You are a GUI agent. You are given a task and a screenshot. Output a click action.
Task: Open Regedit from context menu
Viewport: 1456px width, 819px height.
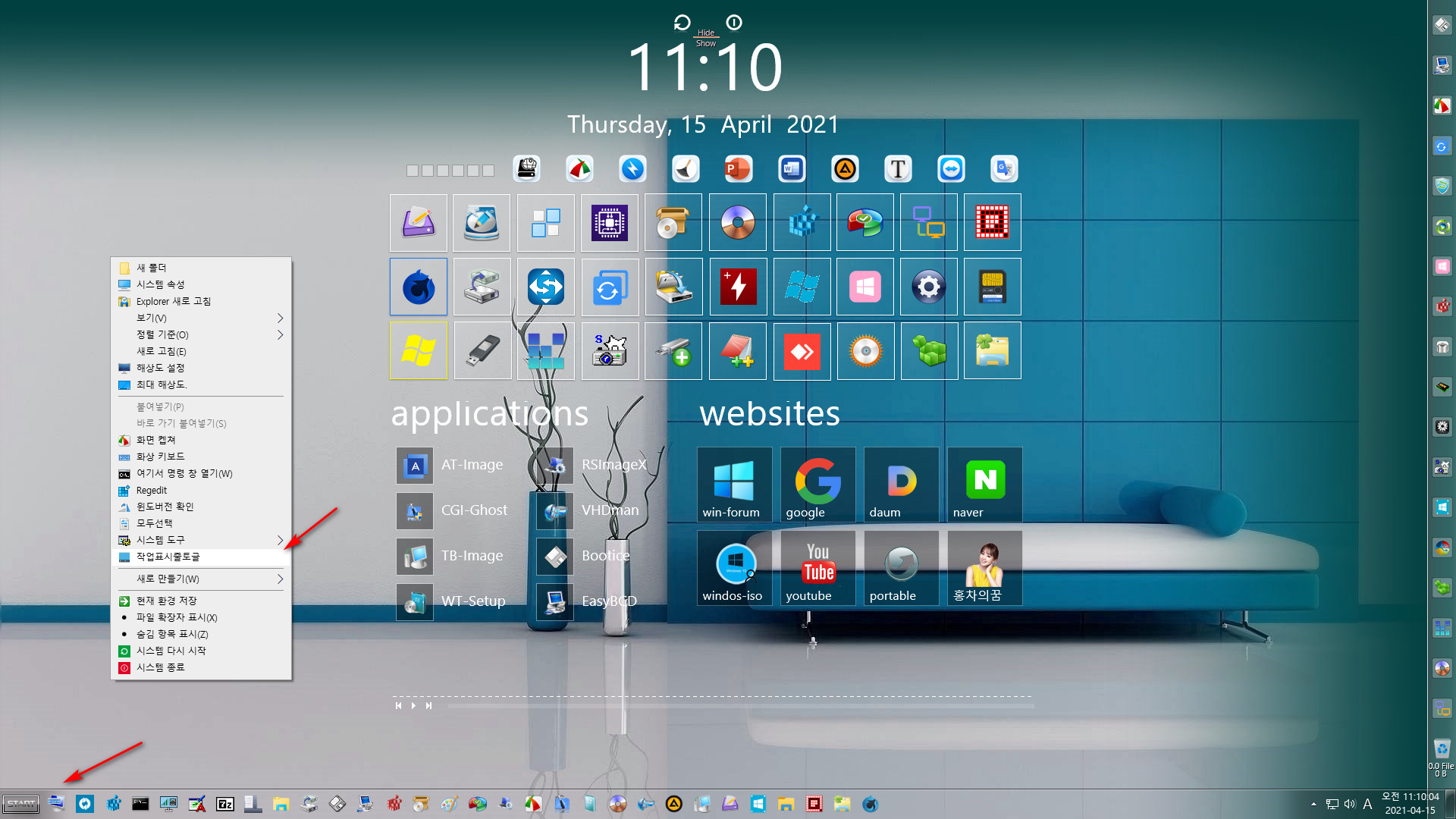coord(201,490)
